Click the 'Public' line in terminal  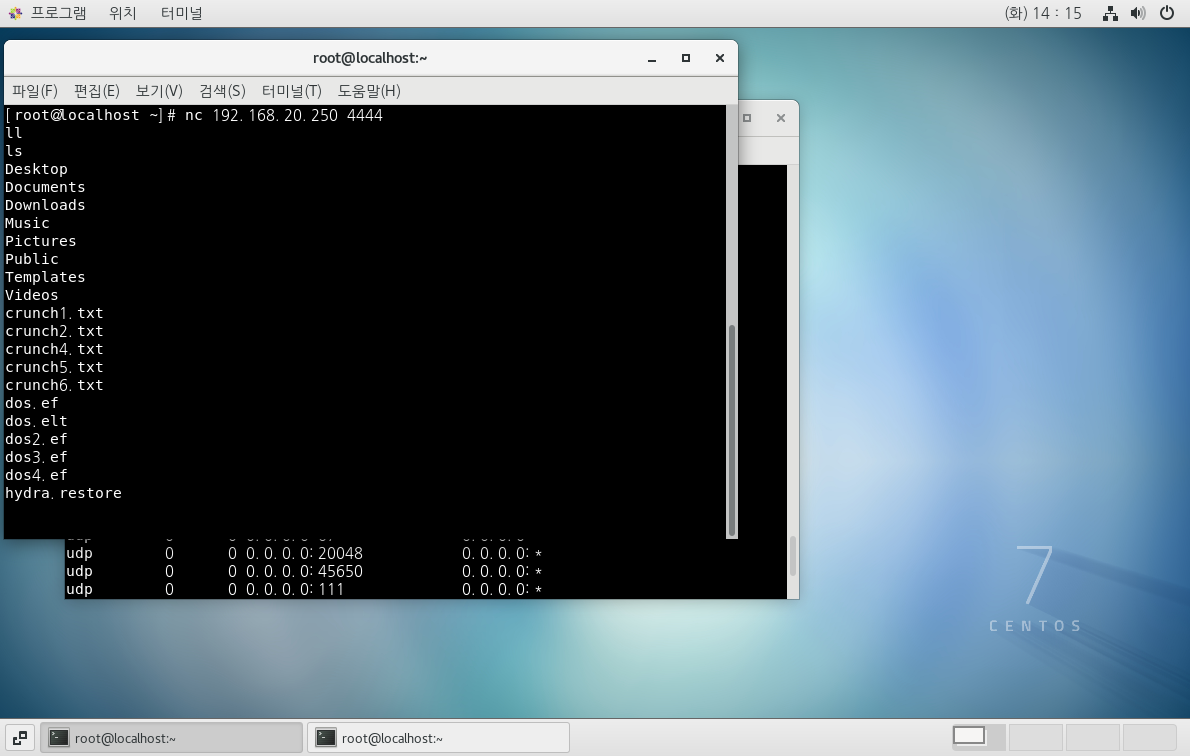[x=32, y=260]
